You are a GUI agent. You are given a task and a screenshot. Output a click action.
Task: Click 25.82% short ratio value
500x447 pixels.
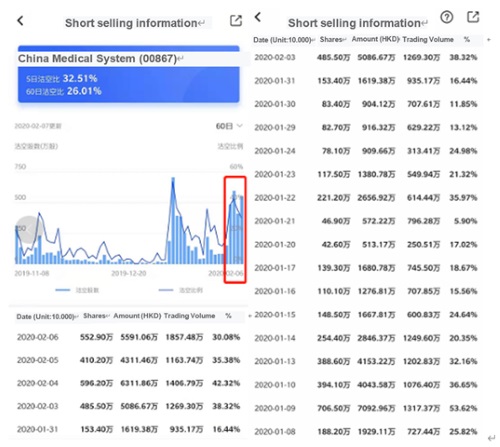coord(463,432)
